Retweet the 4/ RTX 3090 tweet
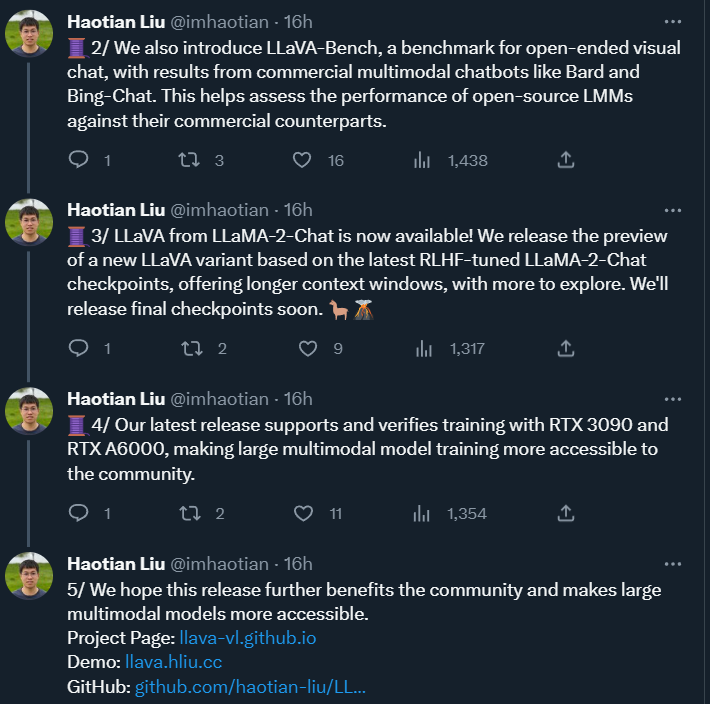The height and width of the screenshot is (704, 710). pos(190,513)
